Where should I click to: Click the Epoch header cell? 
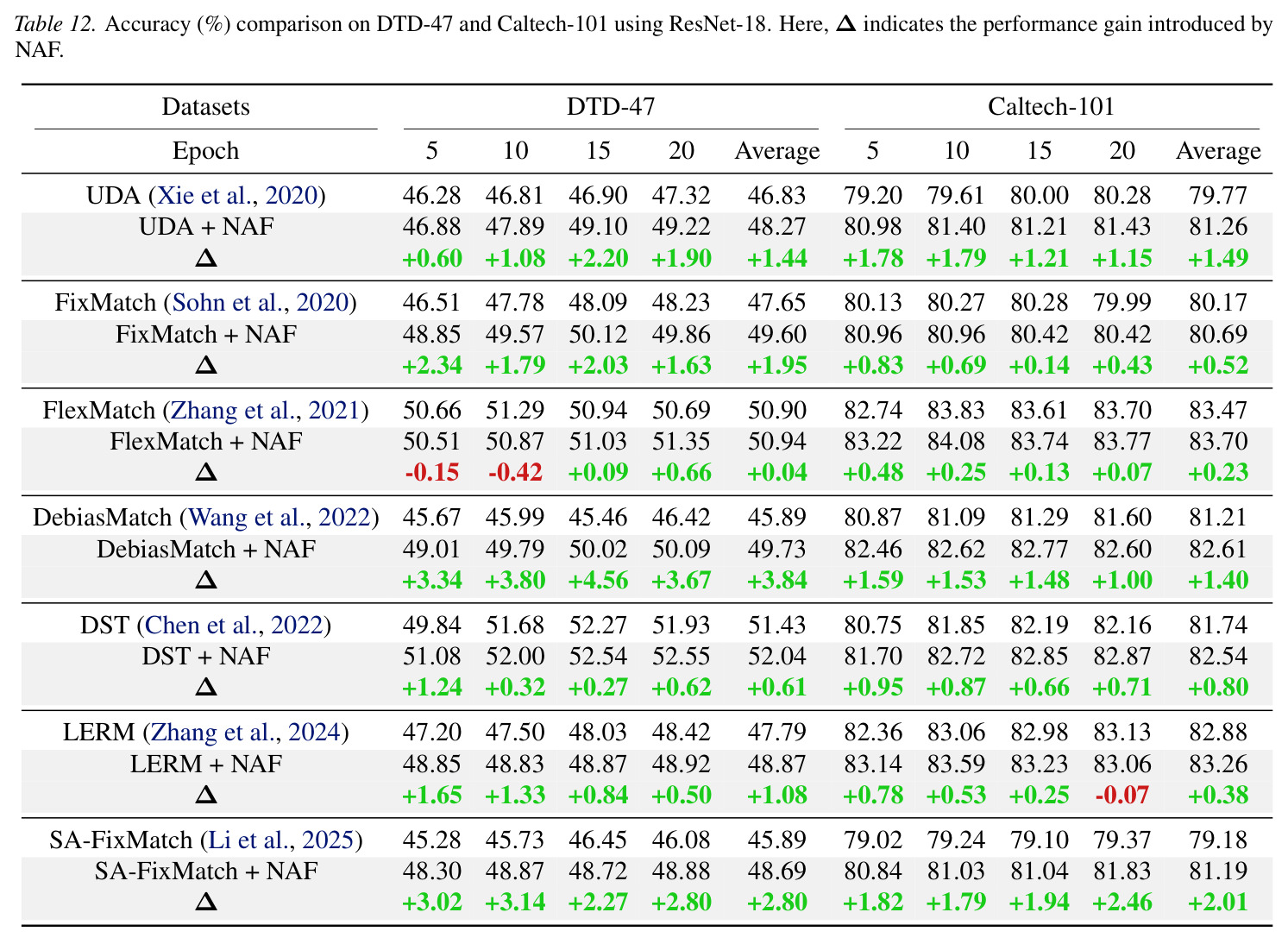(x=206, y=151)
